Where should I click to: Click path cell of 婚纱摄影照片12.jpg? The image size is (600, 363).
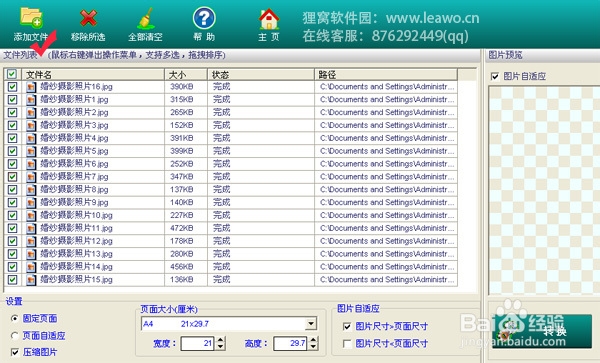pos(387,241)
